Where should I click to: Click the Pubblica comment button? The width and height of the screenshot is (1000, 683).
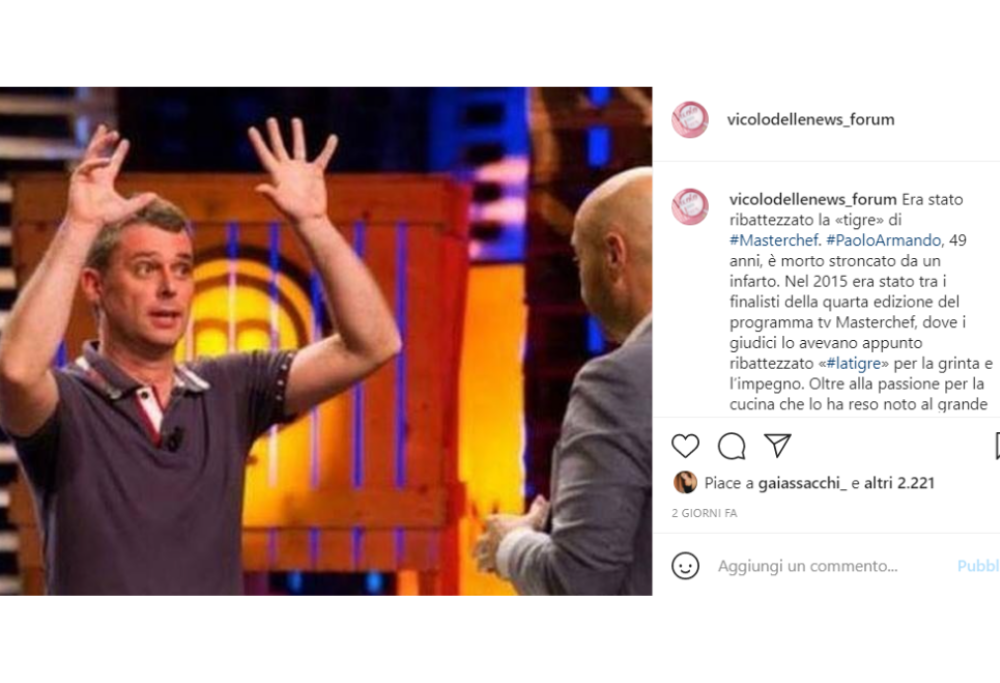pyautogui.click(x=978, y=566)
